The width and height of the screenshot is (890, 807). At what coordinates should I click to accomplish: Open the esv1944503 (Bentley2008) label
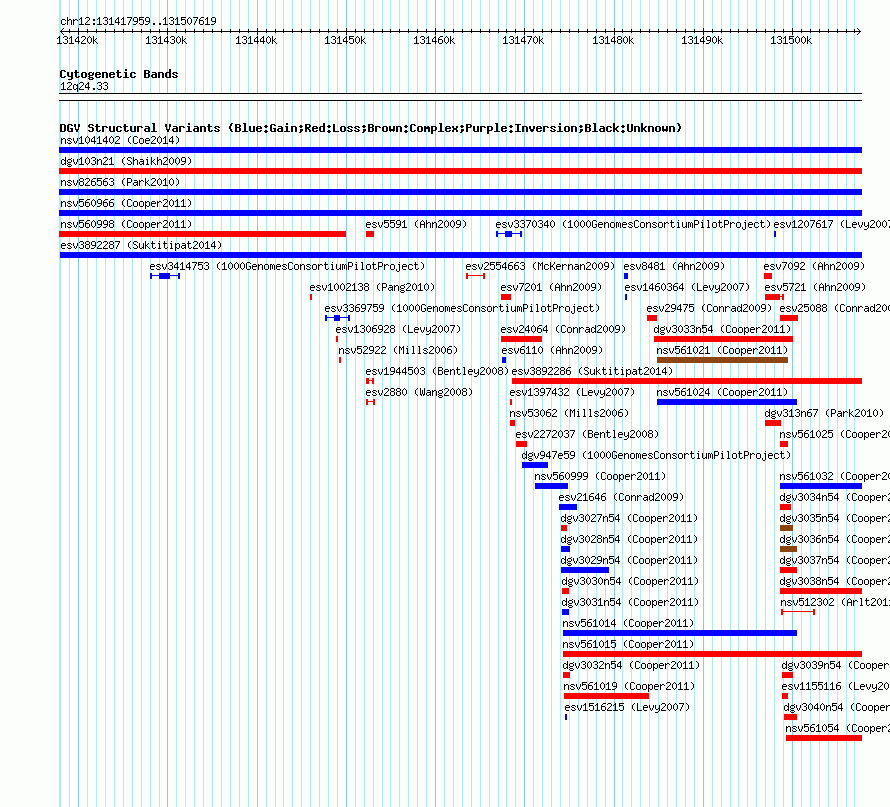point(437,371)
